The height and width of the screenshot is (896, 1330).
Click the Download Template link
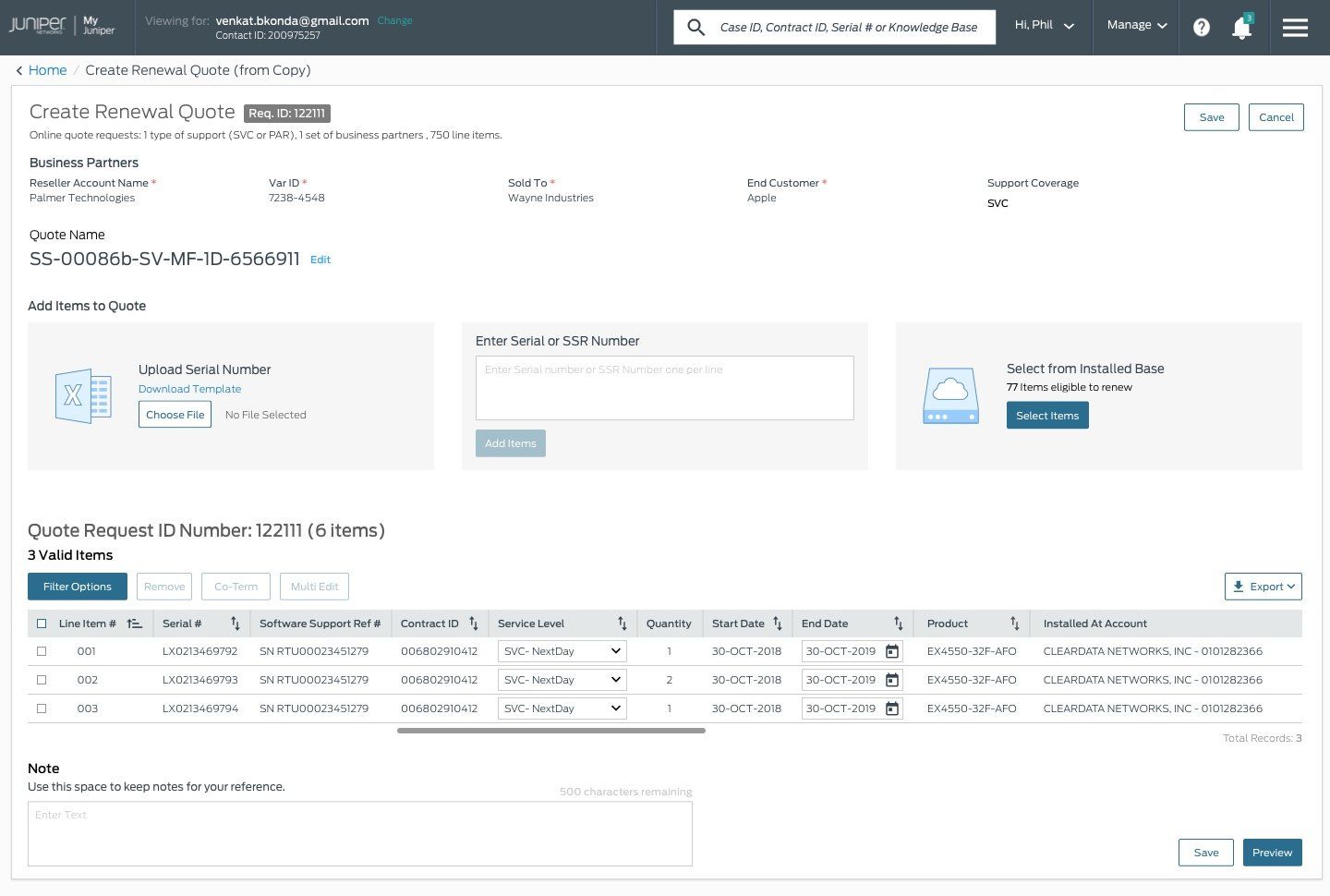[189, 389]
